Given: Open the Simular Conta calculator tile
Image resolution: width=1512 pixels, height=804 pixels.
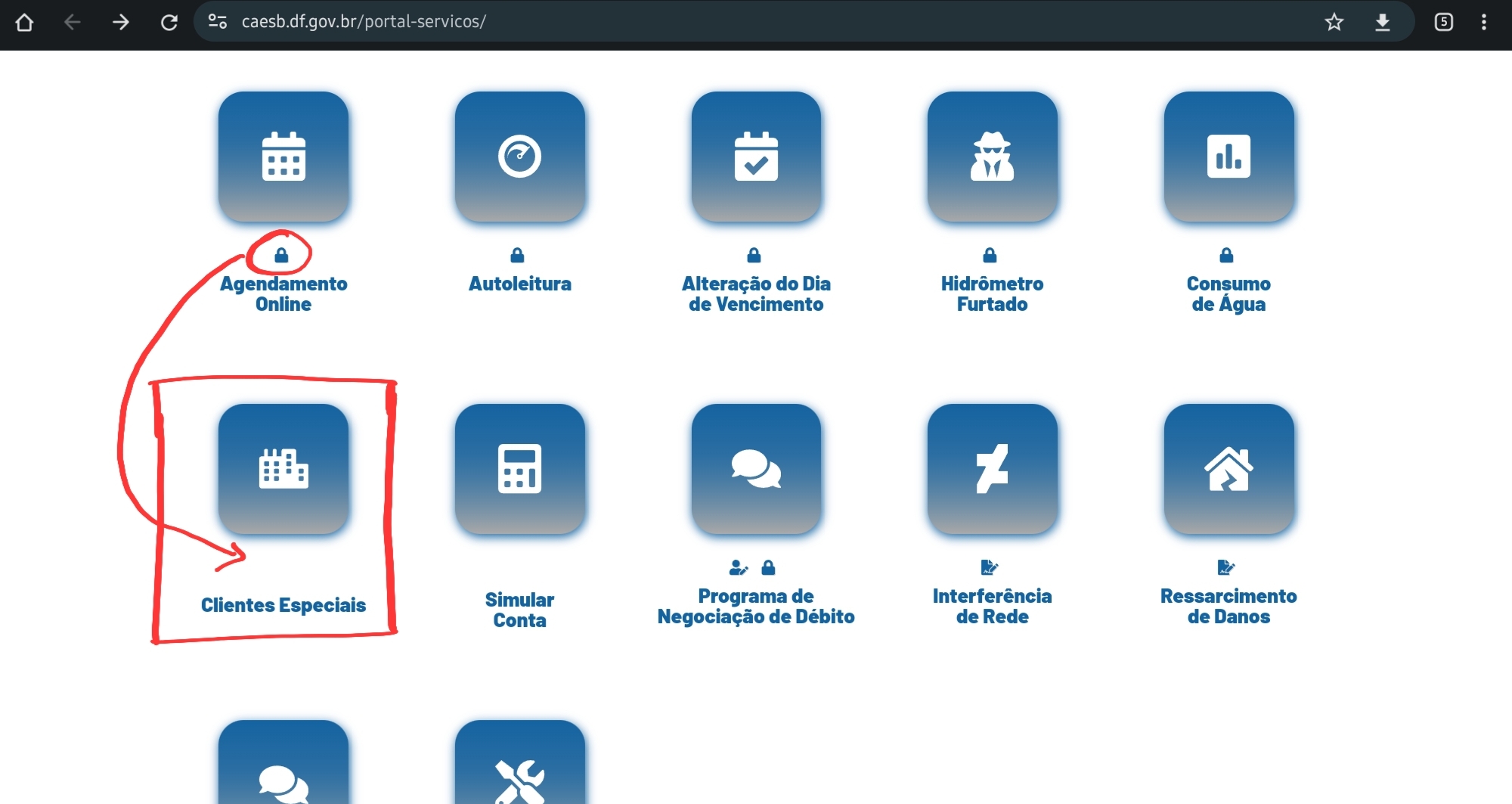Looking at the screenshot, I should coord(520,469).
